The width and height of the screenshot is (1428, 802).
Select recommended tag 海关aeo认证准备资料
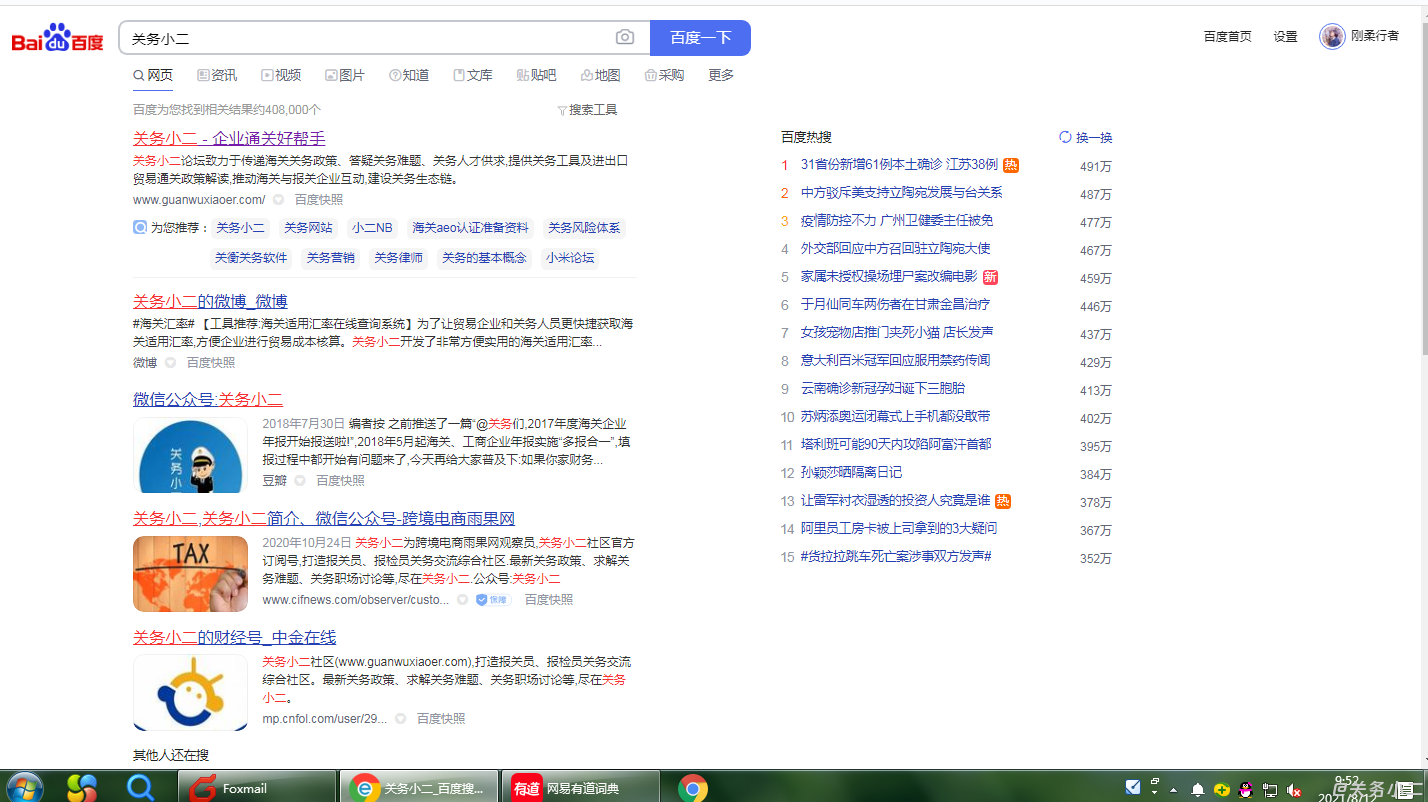[470, 228]
